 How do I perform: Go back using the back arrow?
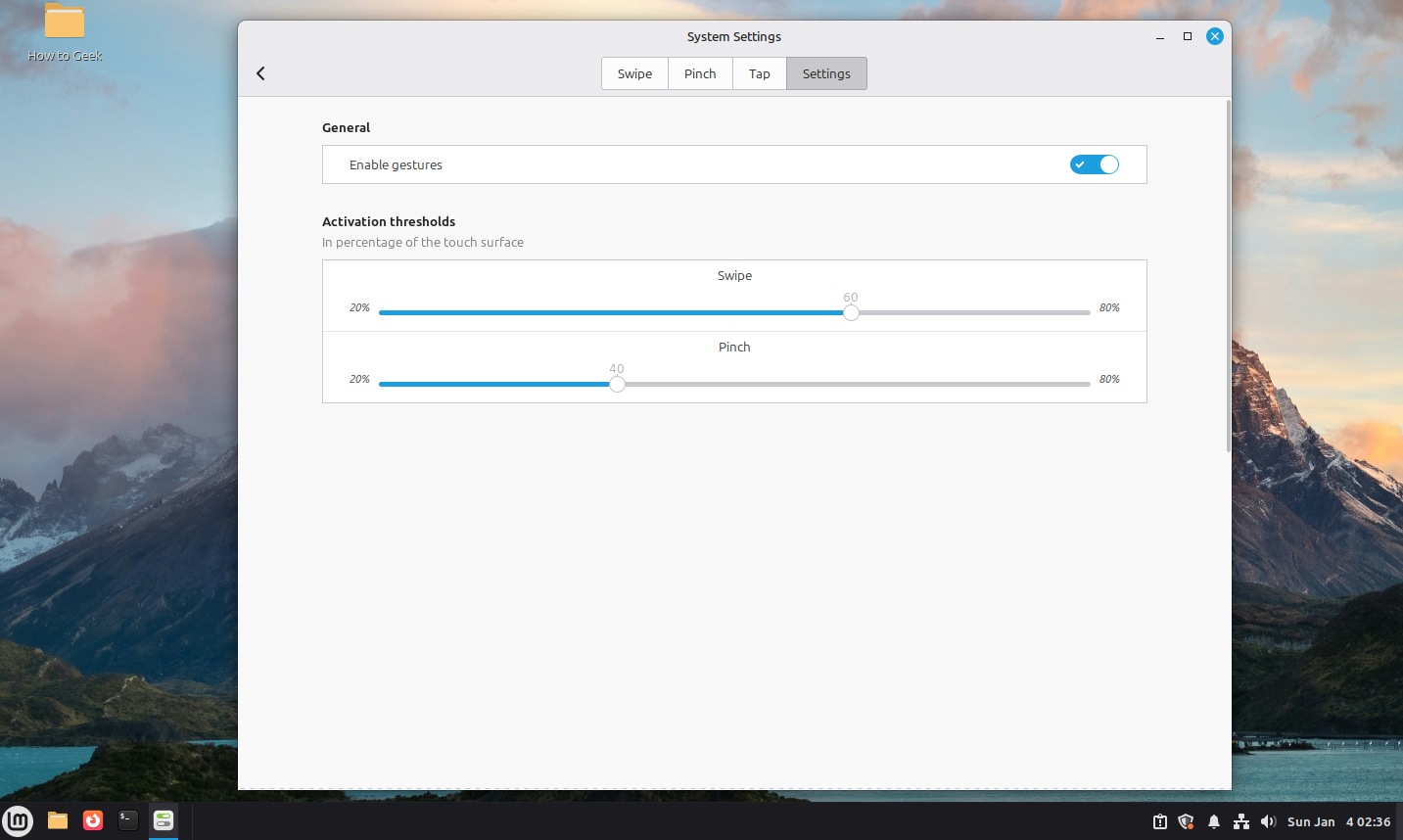[260, 72]
